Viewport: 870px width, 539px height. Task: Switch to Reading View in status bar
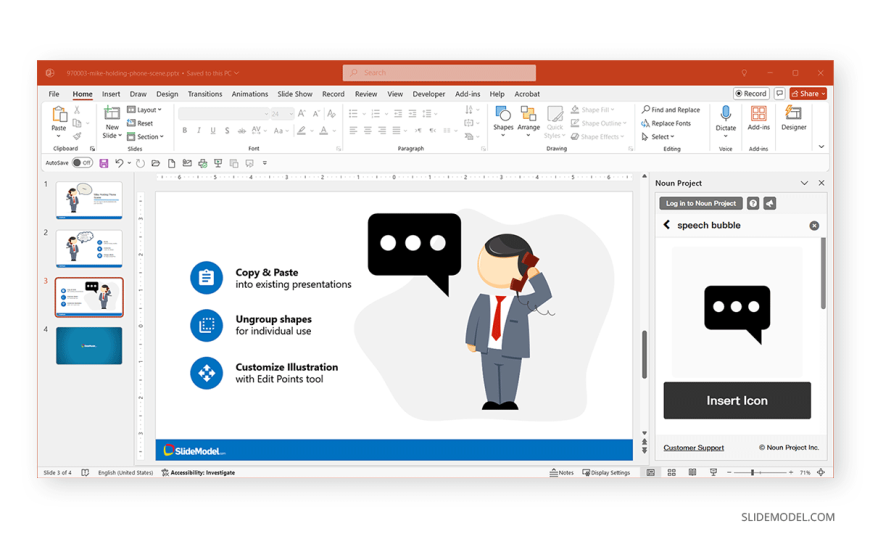(692, 472)
